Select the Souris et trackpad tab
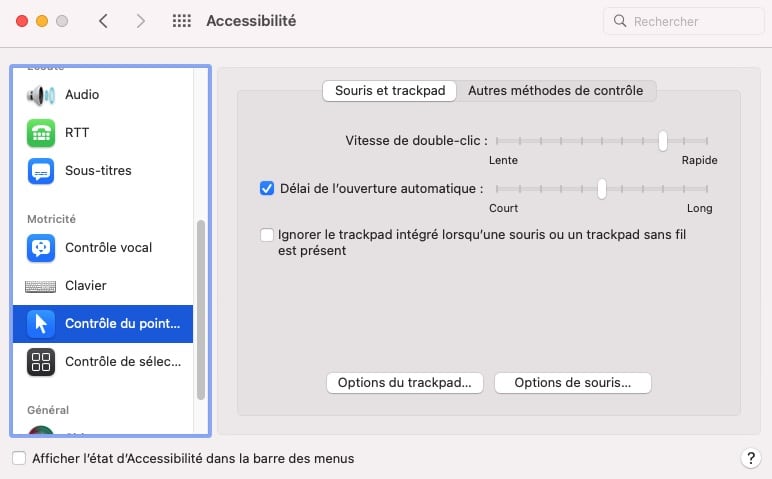This screenshot has width=772, height=479. [x=389, y=91]
